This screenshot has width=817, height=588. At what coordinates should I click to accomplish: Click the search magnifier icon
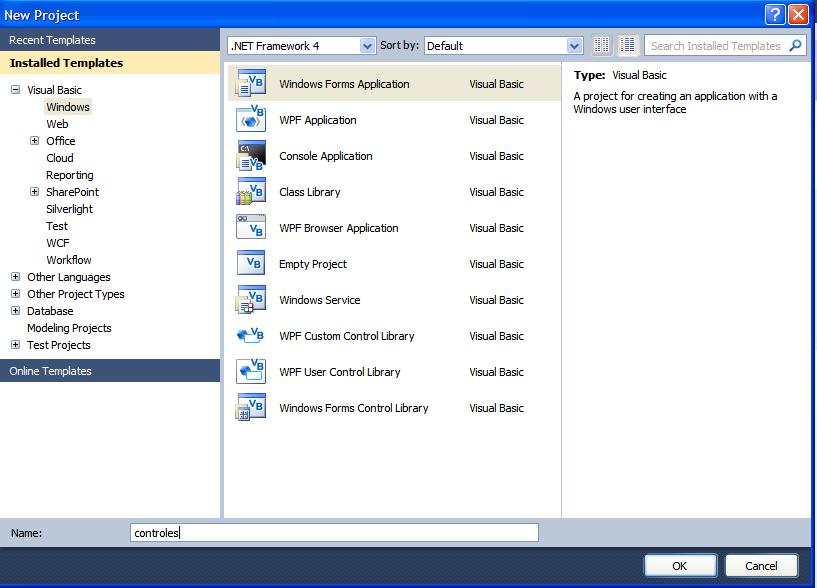(795, 45)
